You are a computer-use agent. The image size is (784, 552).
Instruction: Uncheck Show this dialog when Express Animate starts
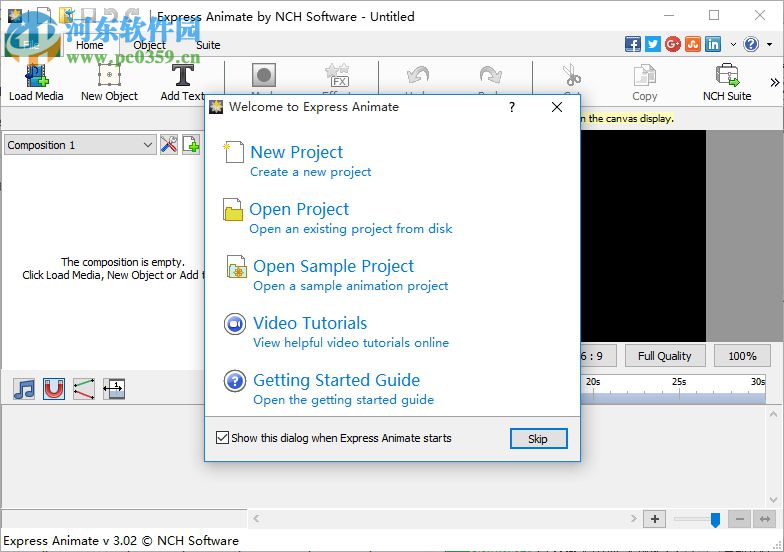click(x=222, y=438)
